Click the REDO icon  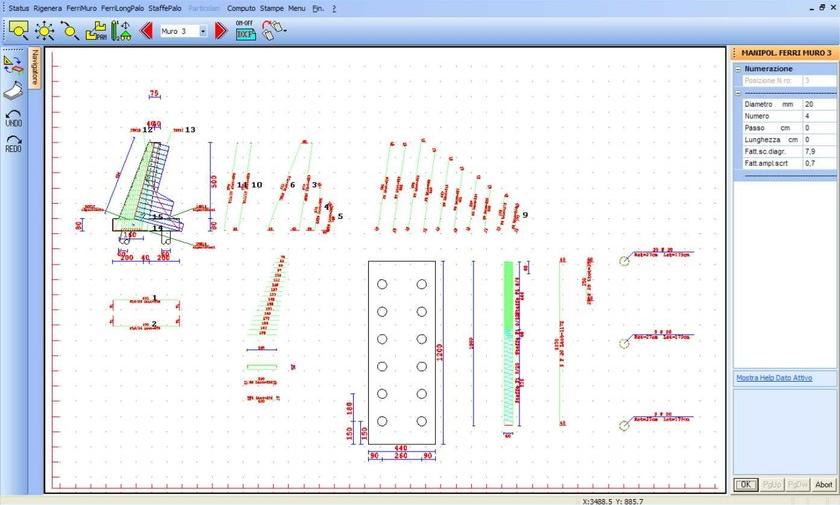[x=14, y=144]
